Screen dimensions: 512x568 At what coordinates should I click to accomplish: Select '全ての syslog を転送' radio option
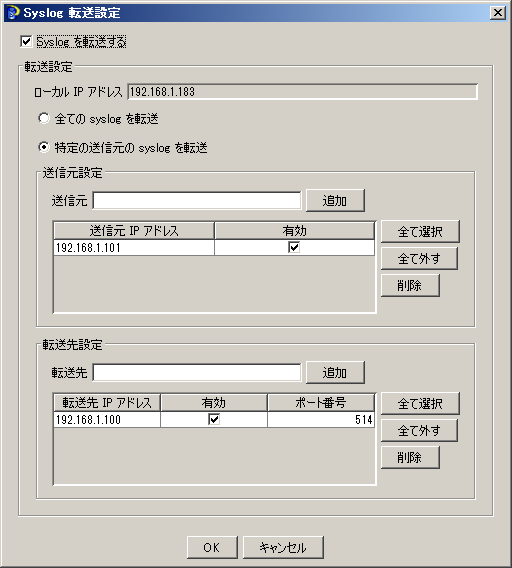pyautogui.click(x=44, y=118)
